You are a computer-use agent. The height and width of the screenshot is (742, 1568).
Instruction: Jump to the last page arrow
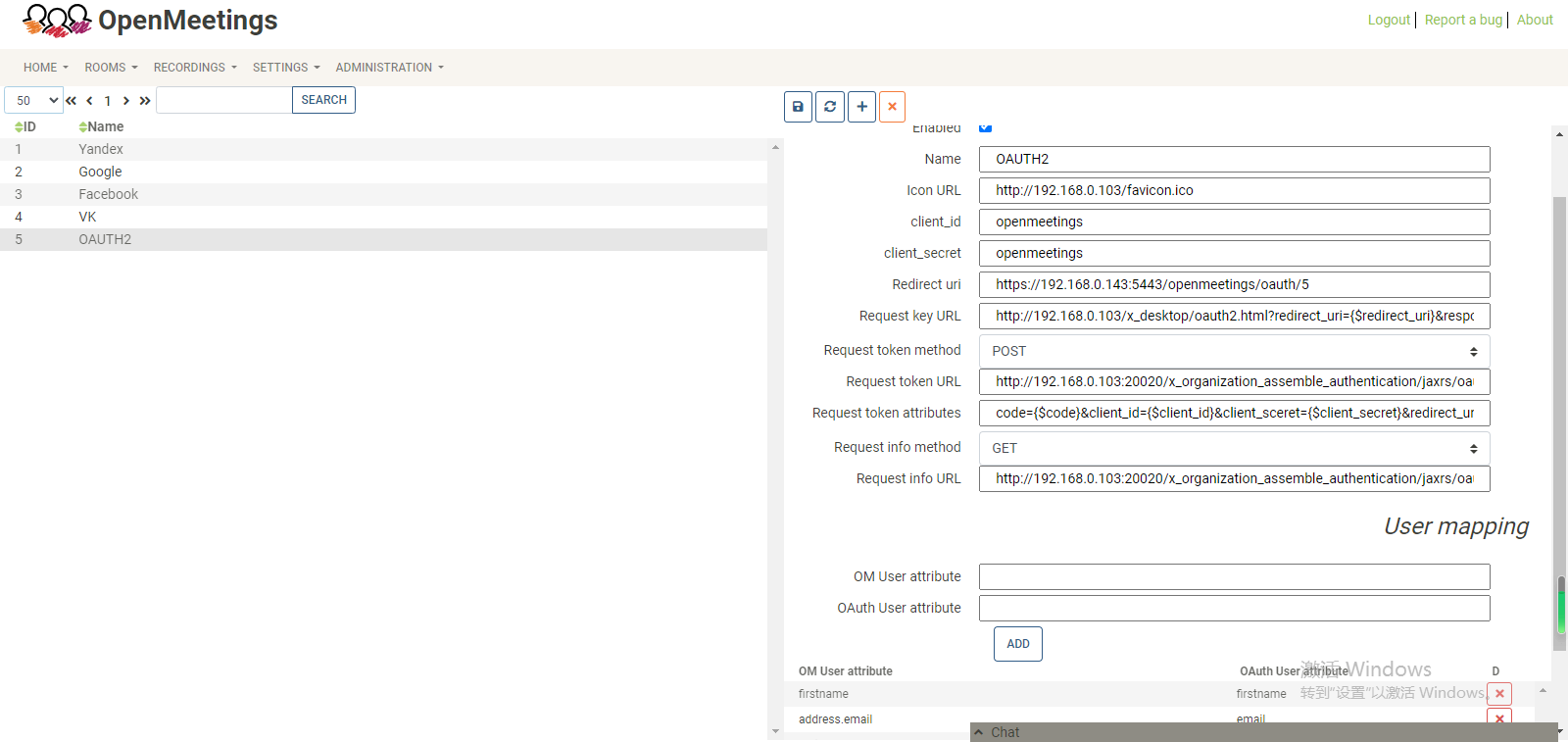tap(145, 101)
